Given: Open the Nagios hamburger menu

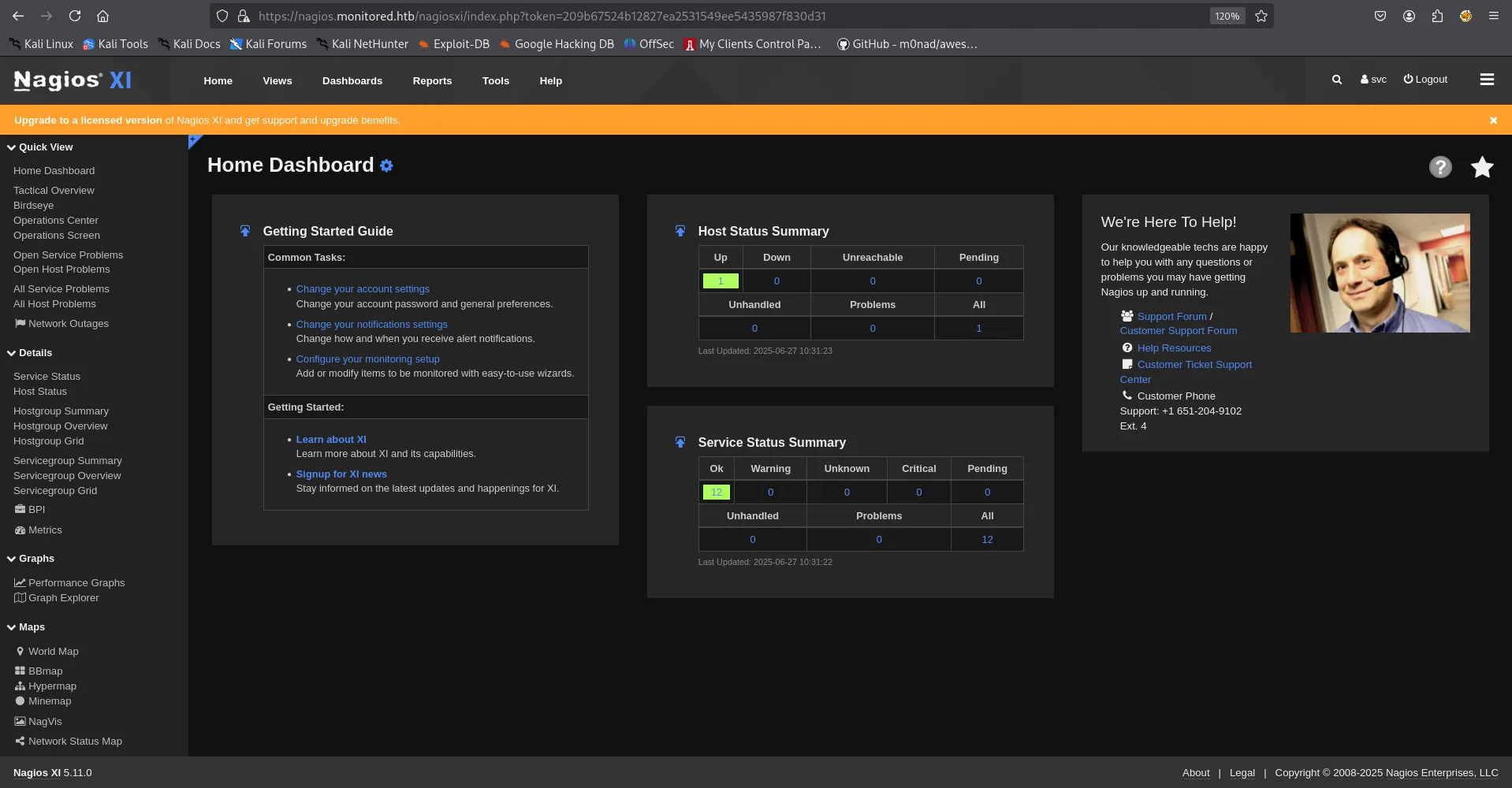Looking at the screenshot, I should 1487,80.
